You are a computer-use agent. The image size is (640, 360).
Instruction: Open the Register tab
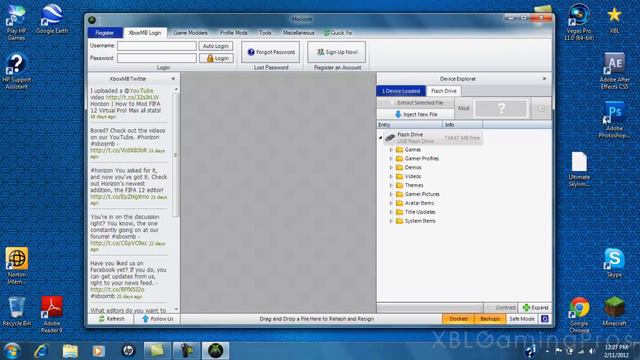[x=105, y=33]
